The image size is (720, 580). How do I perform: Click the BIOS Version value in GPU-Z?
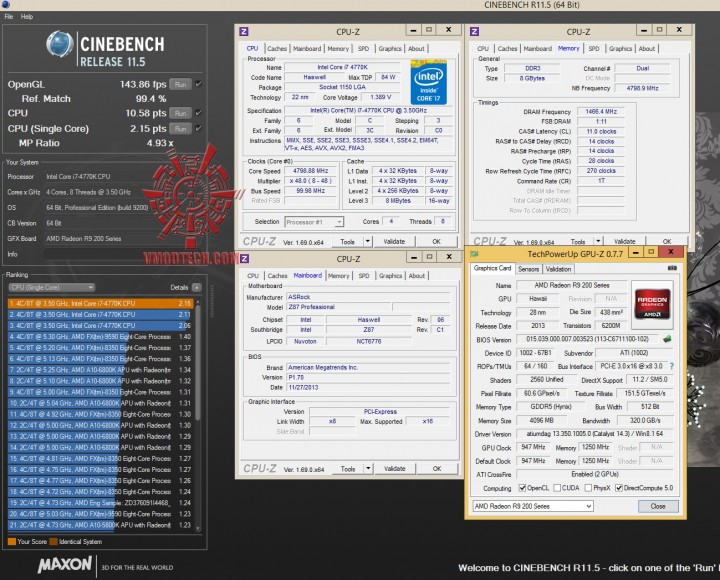588,339
